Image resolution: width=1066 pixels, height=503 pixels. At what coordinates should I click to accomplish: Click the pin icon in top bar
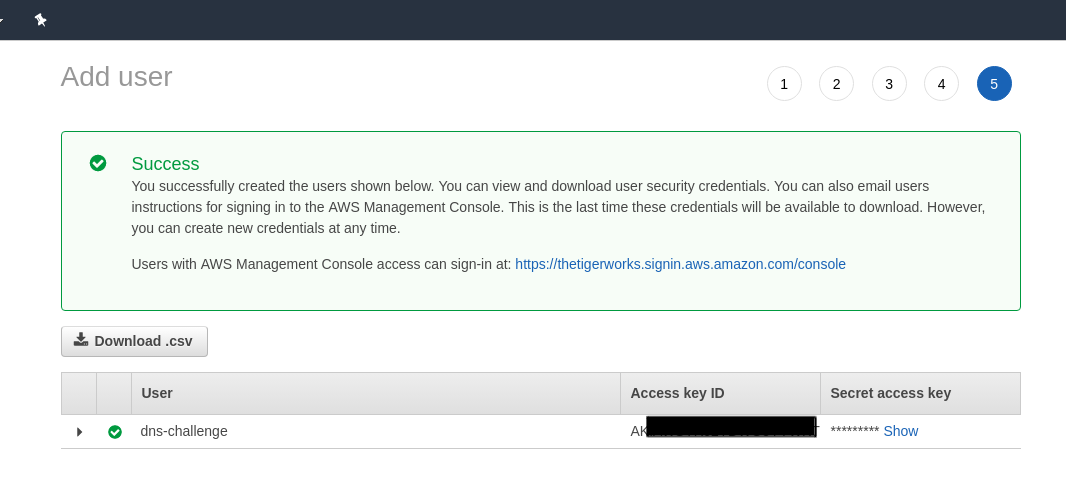pos(40,19)
